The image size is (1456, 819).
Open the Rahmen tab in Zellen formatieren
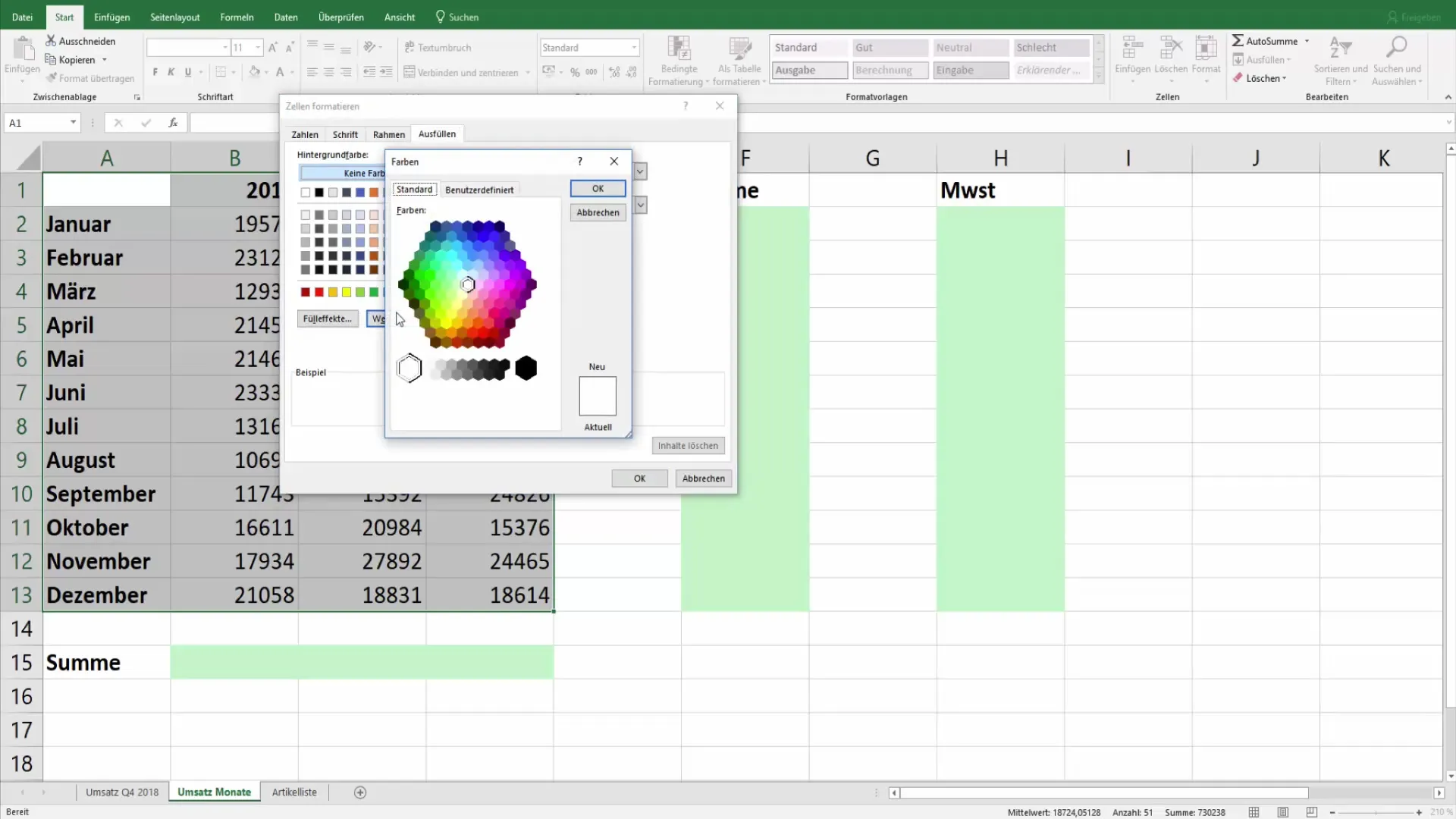pos(389,134)
